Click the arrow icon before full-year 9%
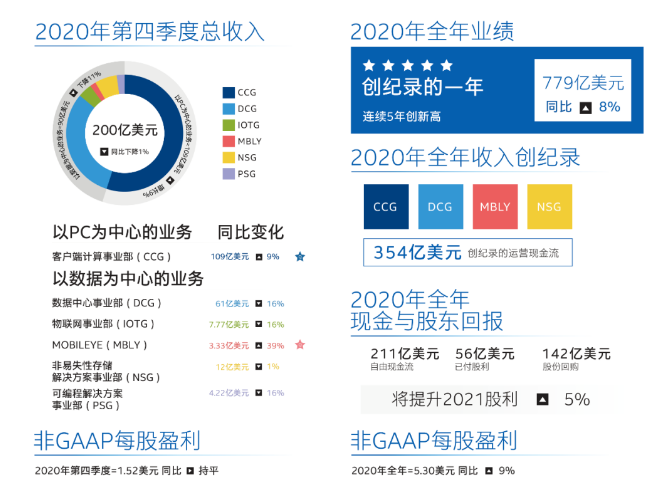Image resolution: width=663 pixels, height=494 pixels. (489, 470)
